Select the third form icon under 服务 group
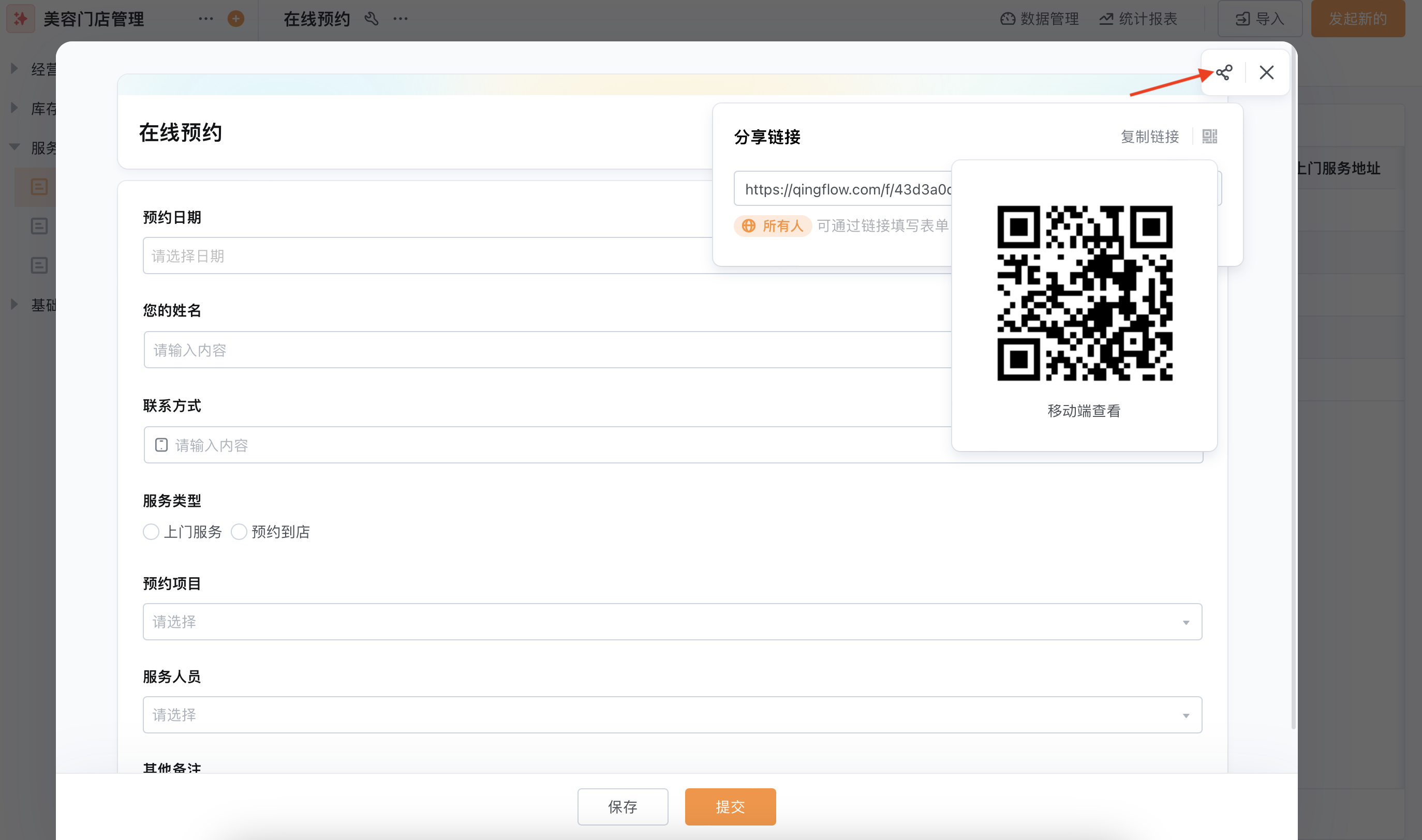The image size is (1422, 840). pyautogui.click(x=39, y=265)
